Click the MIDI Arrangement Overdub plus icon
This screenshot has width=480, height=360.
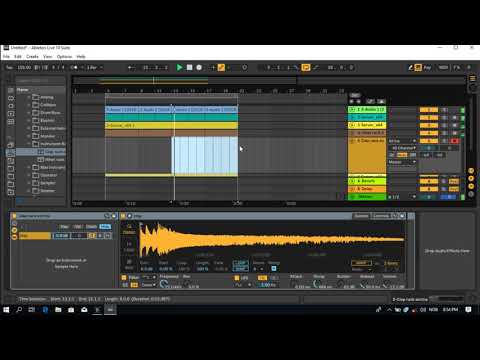[213, 68]
